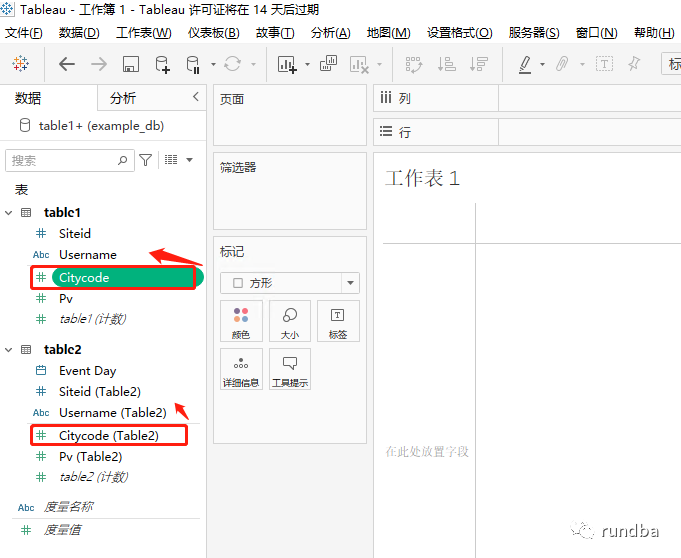
Task: Click the refresh data icon
Action: coord(233,64)
